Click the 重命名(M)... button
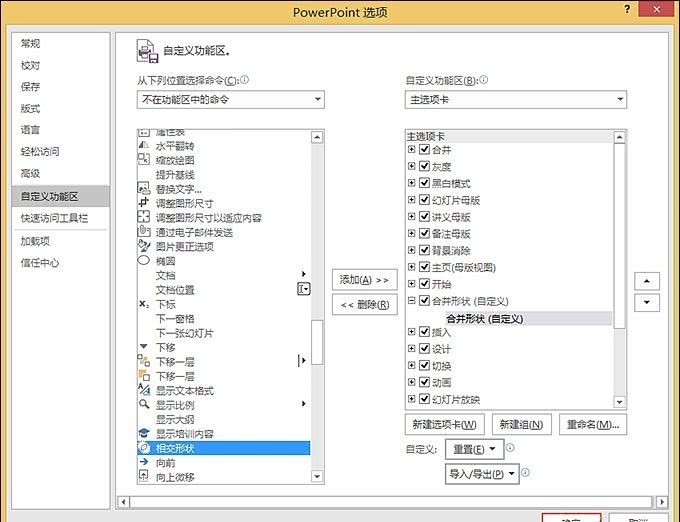 593,424
